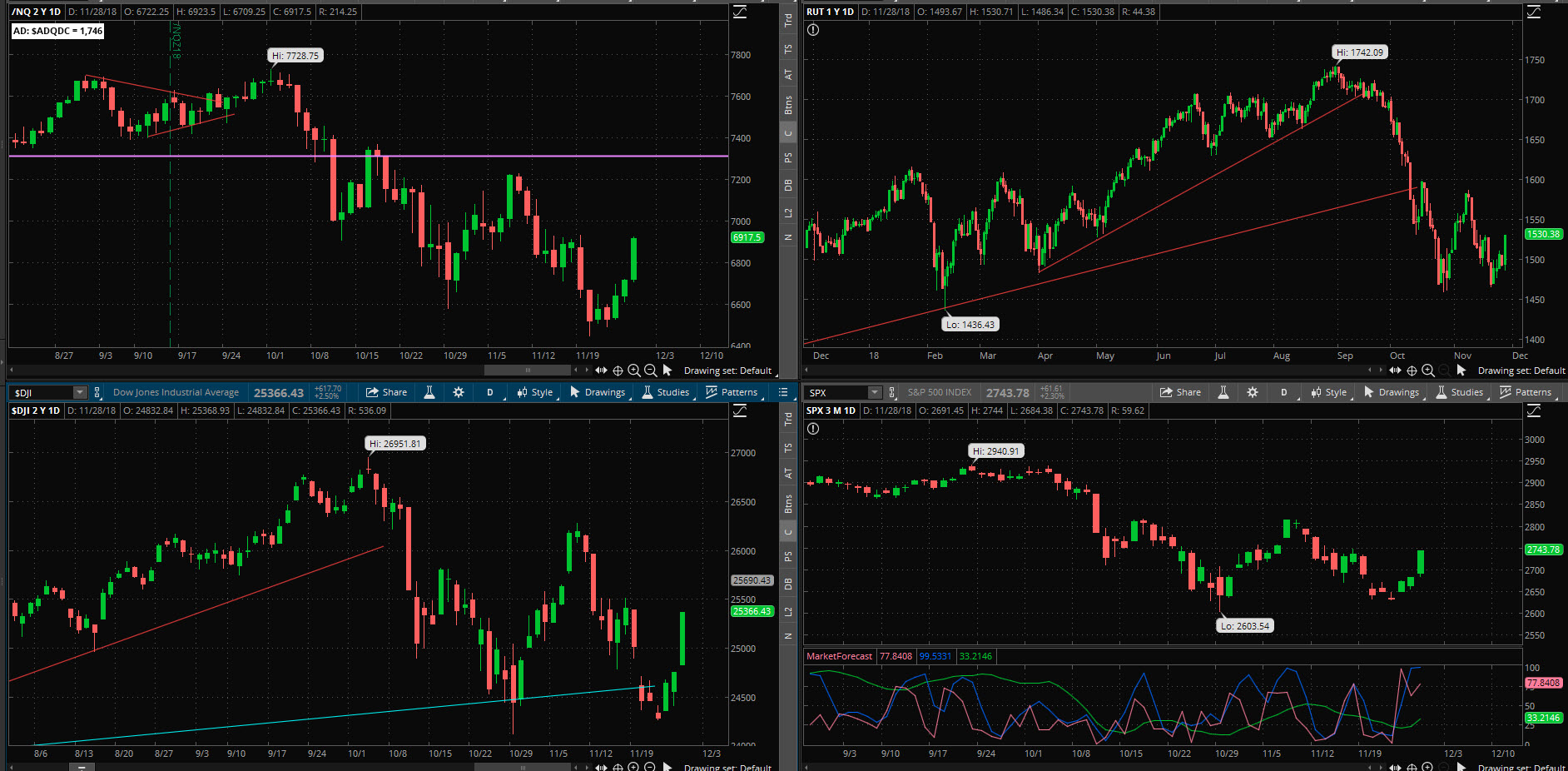Toggle the C sidebar tab beside /NQ chart
The height and width of the screenshot is (771, 1568).
[x=788, y=133]
